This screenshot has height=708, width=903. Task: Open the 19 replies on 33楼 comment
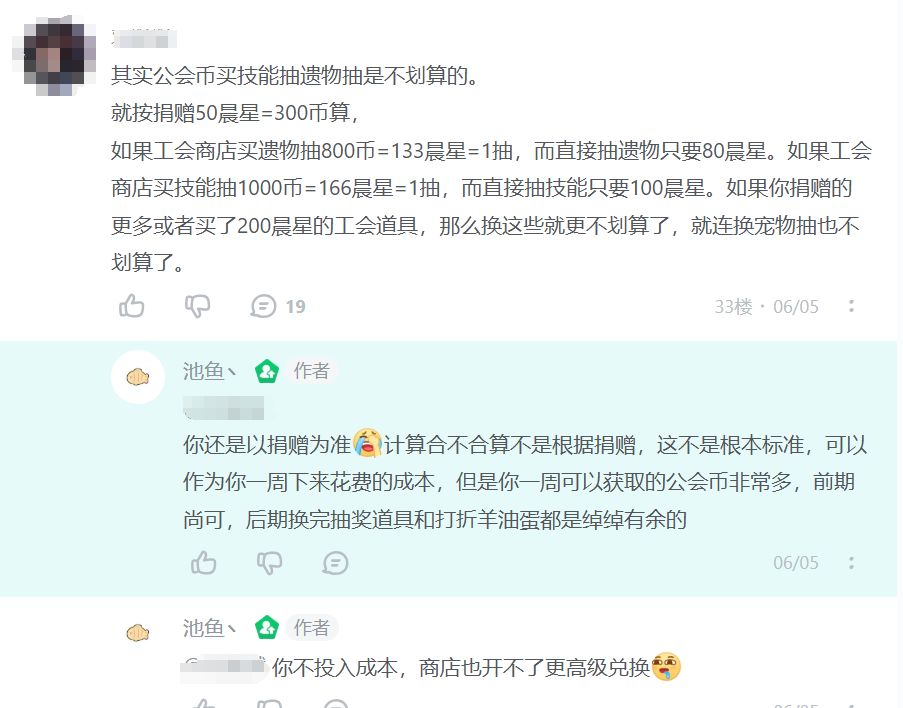(278, 306)
